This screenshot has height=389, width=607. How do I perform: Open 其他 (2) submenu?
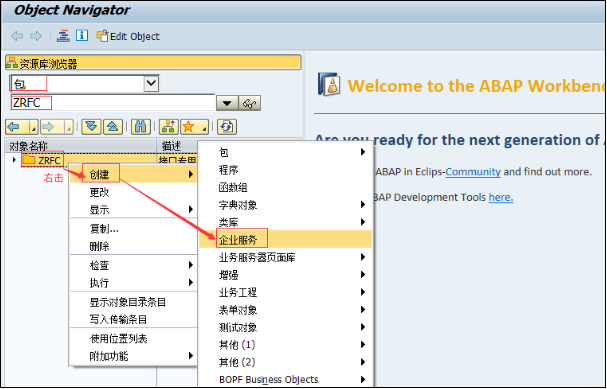(286, 362)
